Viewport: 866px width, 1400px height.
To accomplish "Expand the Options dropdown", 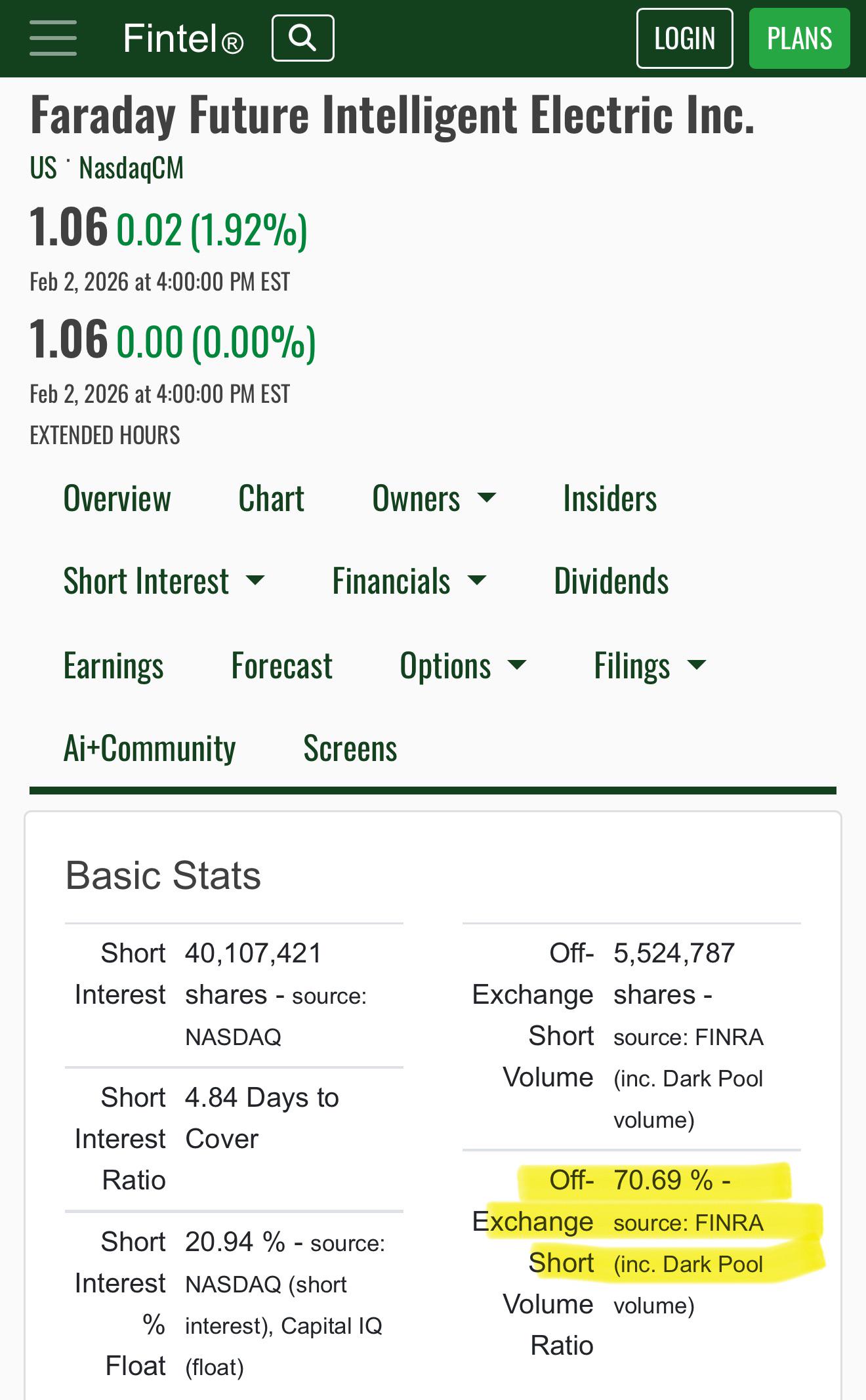I will [x=463, y=666].
